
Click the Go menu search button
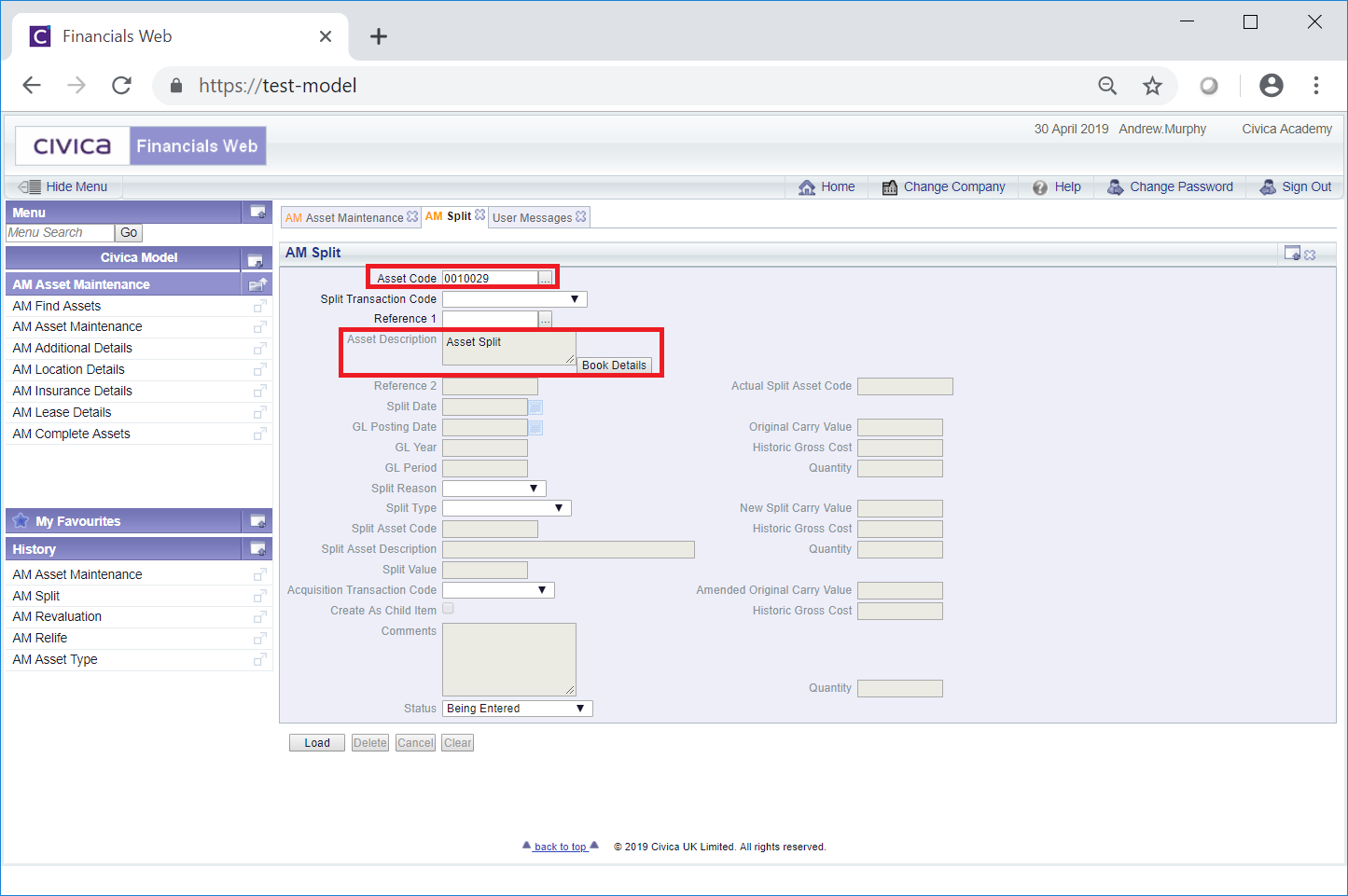click(129, 233)
